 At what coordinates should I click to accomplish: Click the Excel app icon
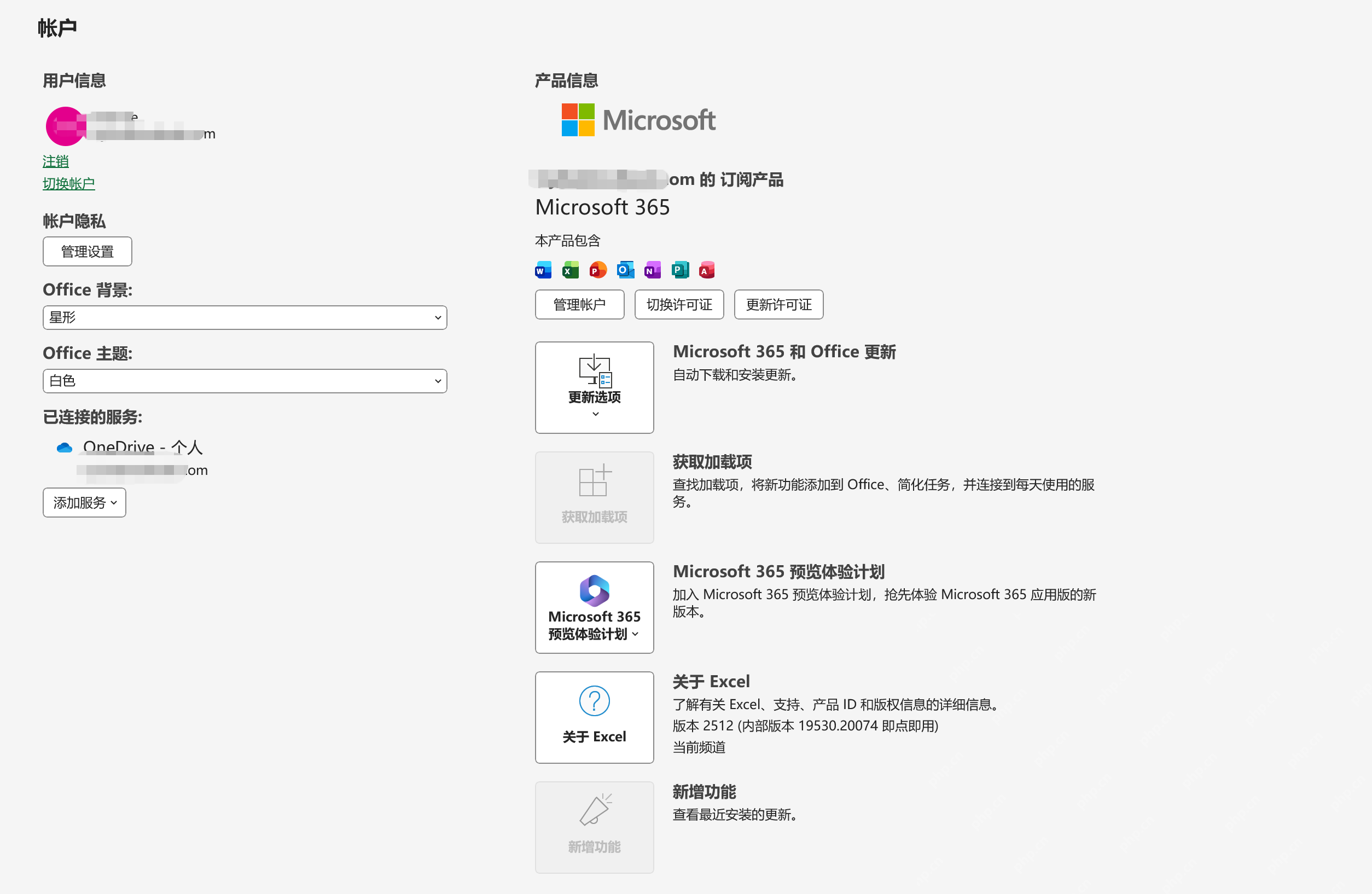tap(570, 270)
